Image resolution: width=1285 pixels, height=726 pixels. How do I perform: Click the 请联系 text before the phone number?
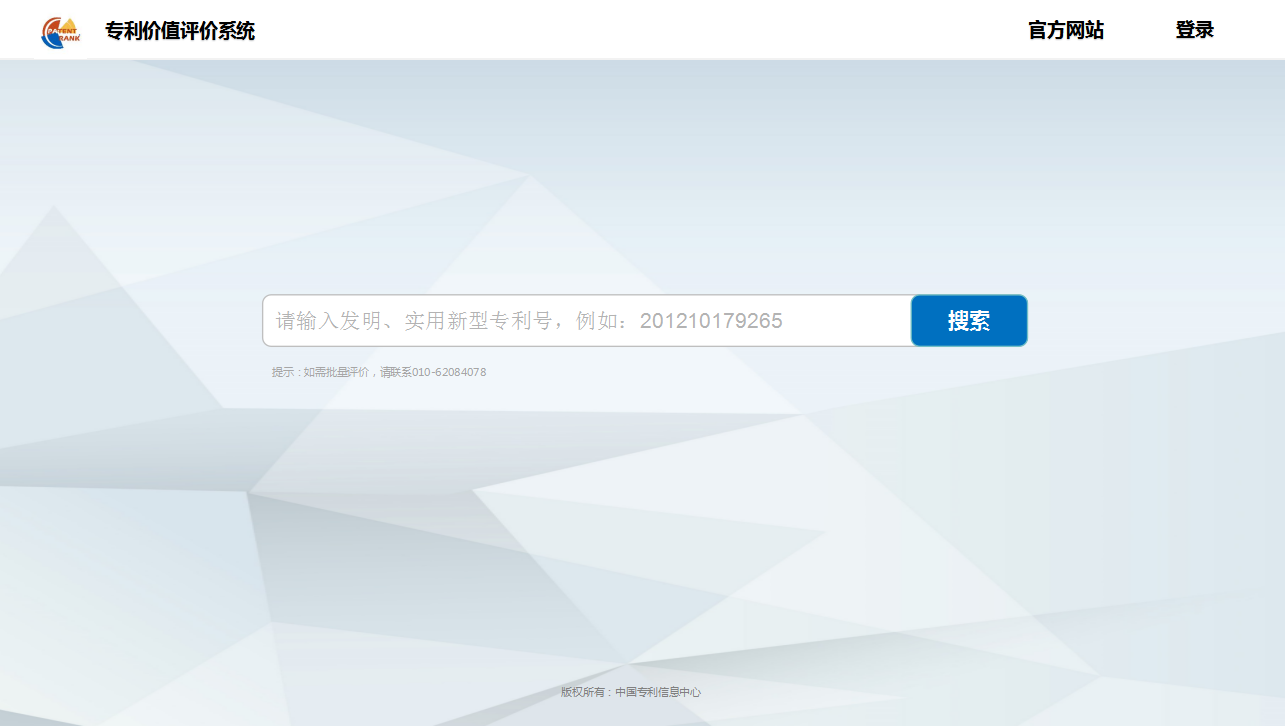[x=396, y=372]
